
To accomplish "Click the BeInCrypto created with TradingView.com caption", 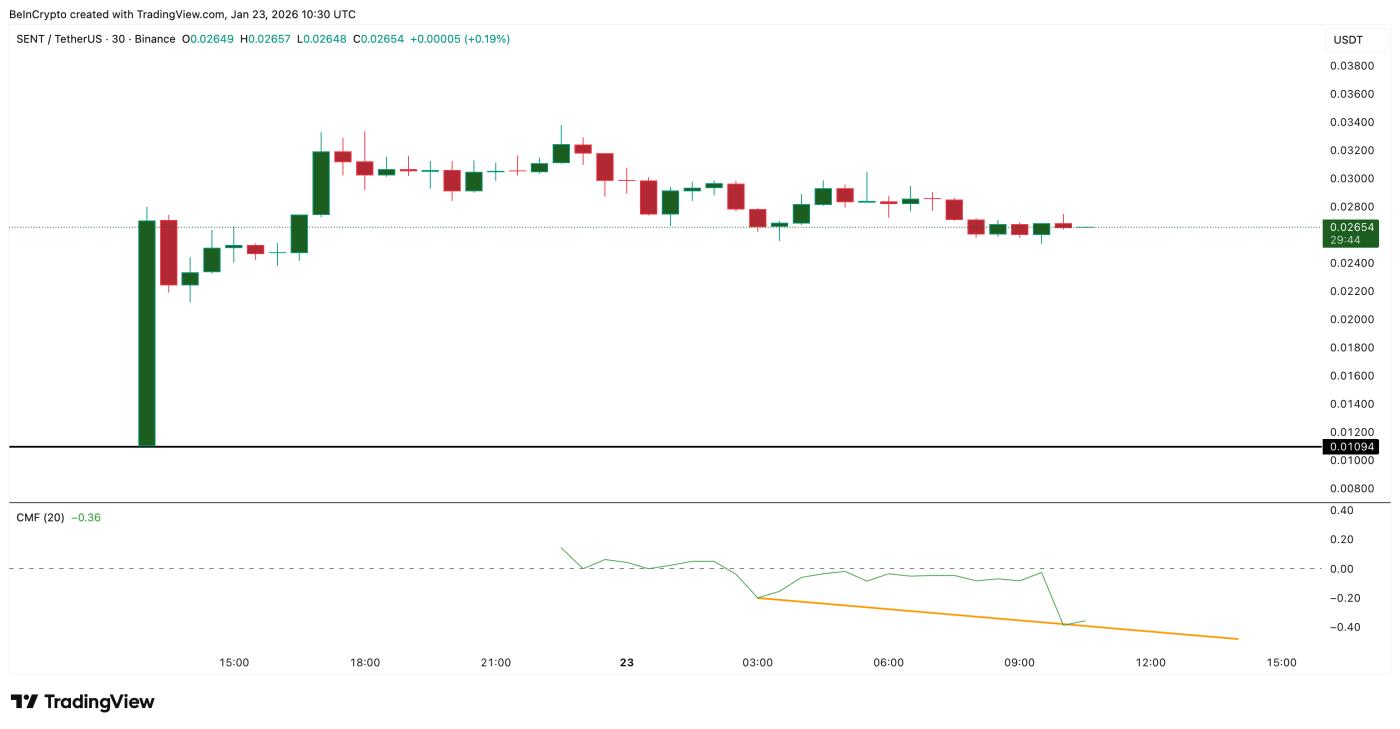I will 184,14.
